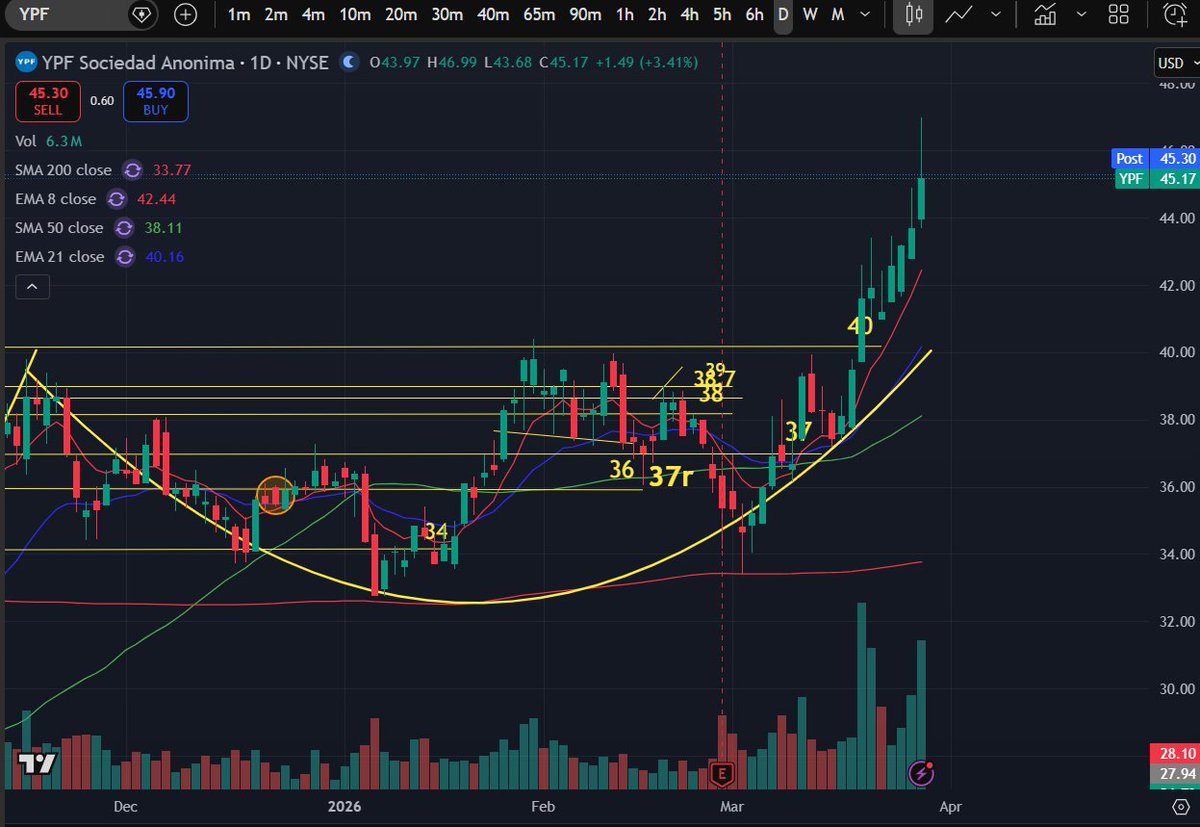Select the orange circle drawing on the chart
The image size is (1200, 827).
pos(276,495)
